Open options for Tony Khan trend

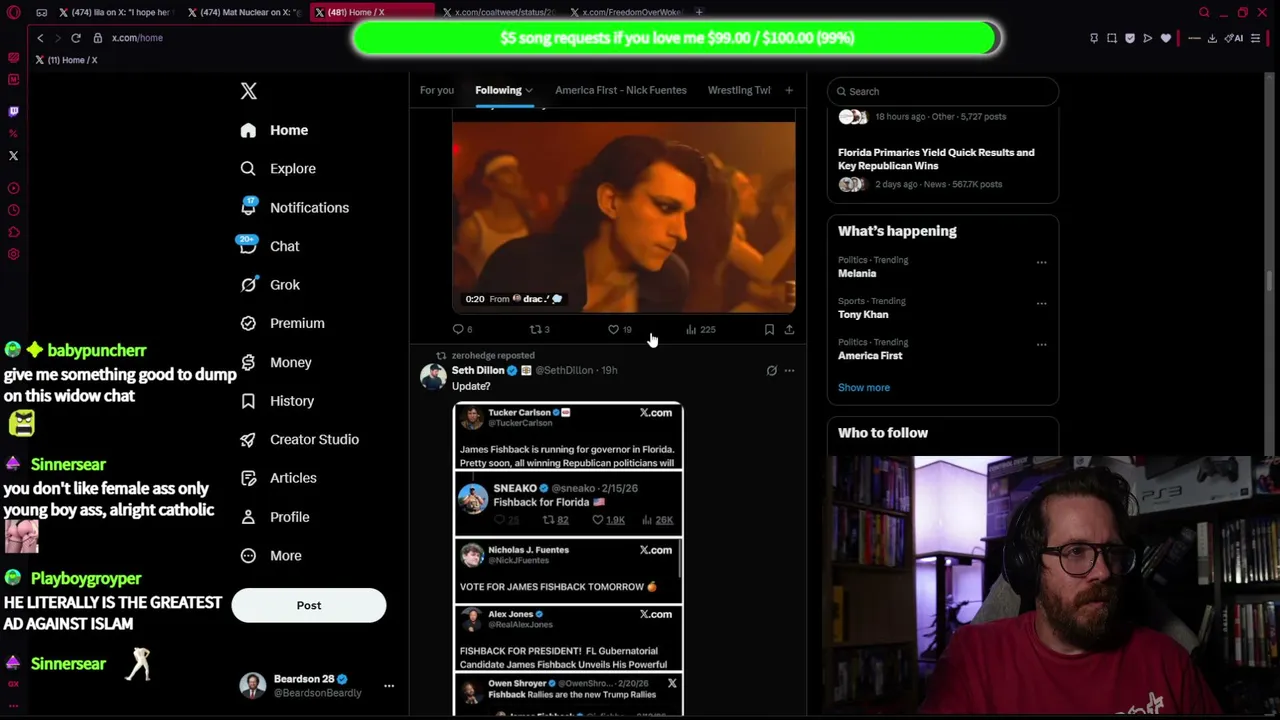[1041, 304]
